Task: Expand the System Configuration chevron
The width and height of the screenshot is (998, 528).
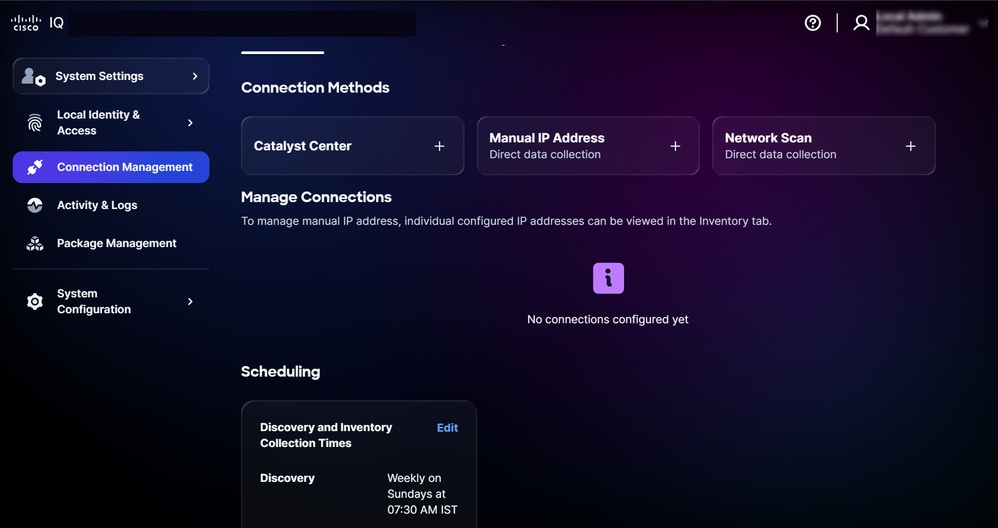Action: click(x=190, y=302)
